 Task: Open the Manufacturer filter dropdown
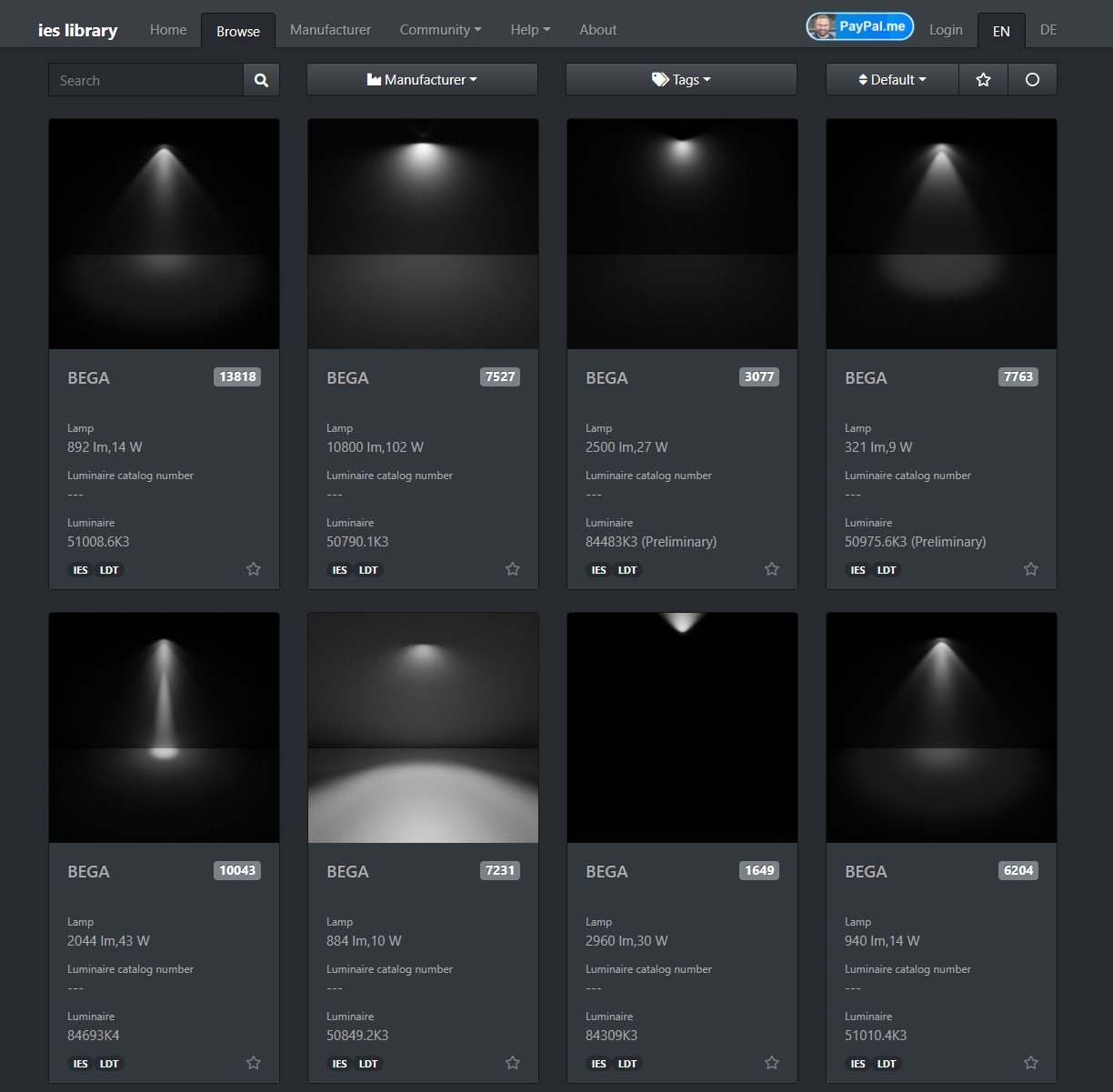pyautogui.click(x=422, y=80)
